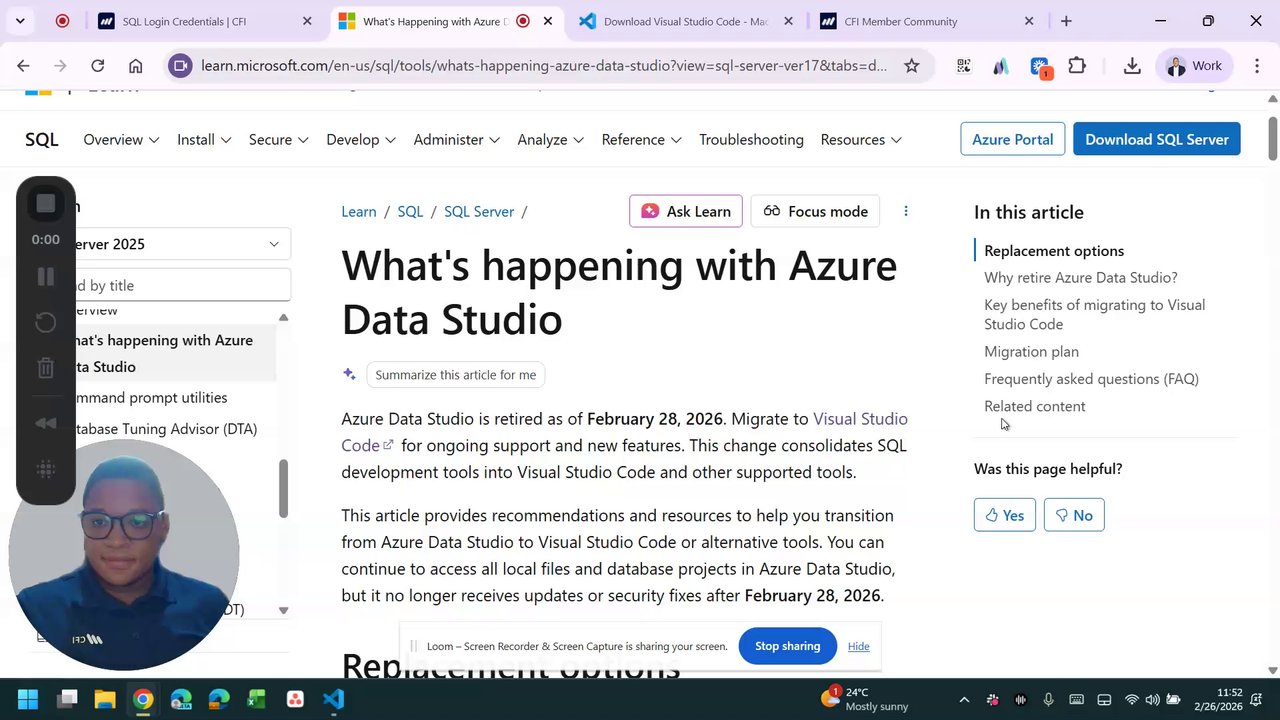This screenshot has width=1280, height=720.
Task: Pause the Loom recording
Action: pos(46,277)
